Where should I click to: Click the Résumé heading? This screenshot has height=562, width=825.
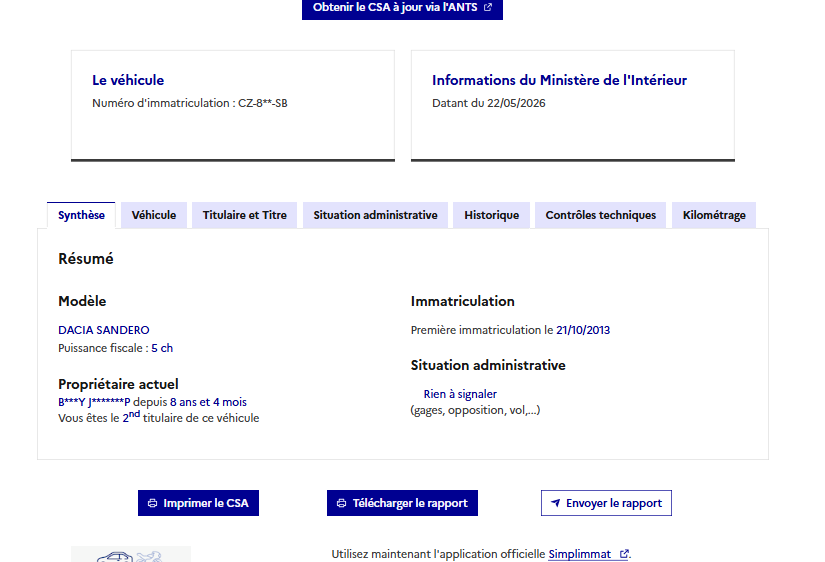pyautogui.click(x=86, y=259)
